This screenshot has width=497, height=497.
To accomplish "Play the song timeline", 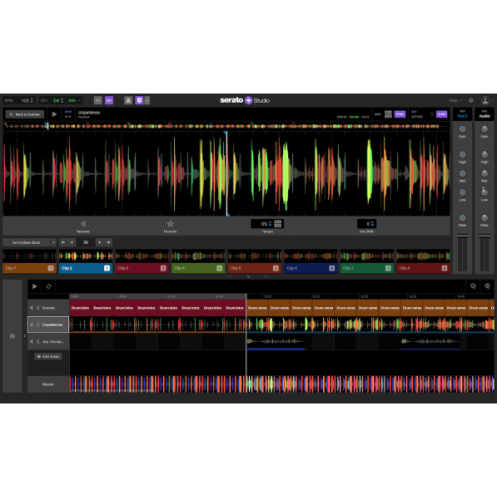I will [x=34, y=286].
